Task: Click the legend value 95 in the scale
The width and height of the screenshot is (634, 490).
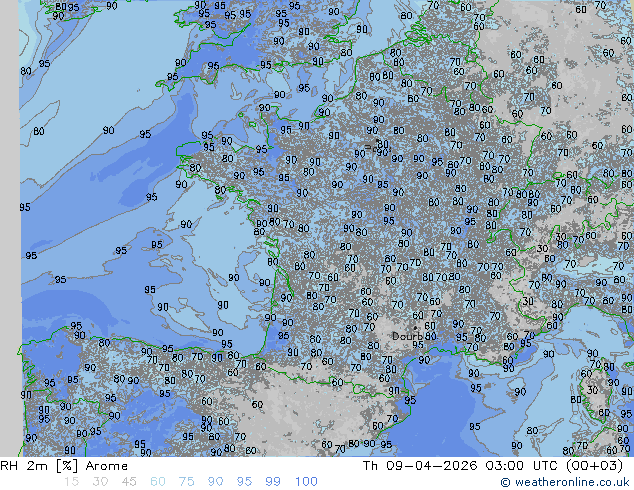Action: [x=244, y=482]
